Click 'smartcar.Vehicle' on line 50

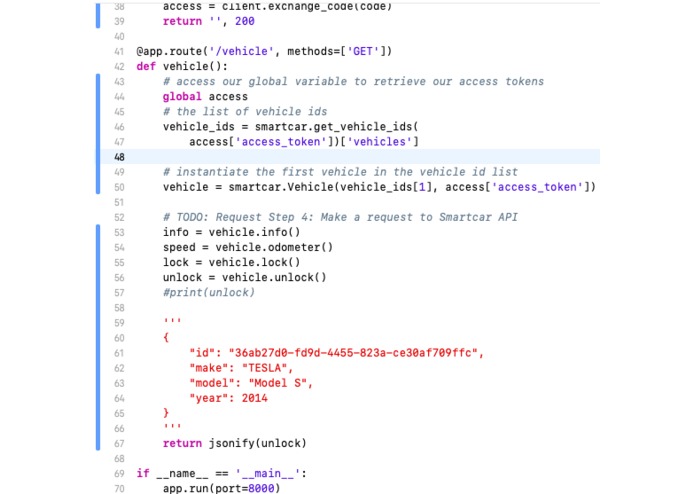pos(281,187)
